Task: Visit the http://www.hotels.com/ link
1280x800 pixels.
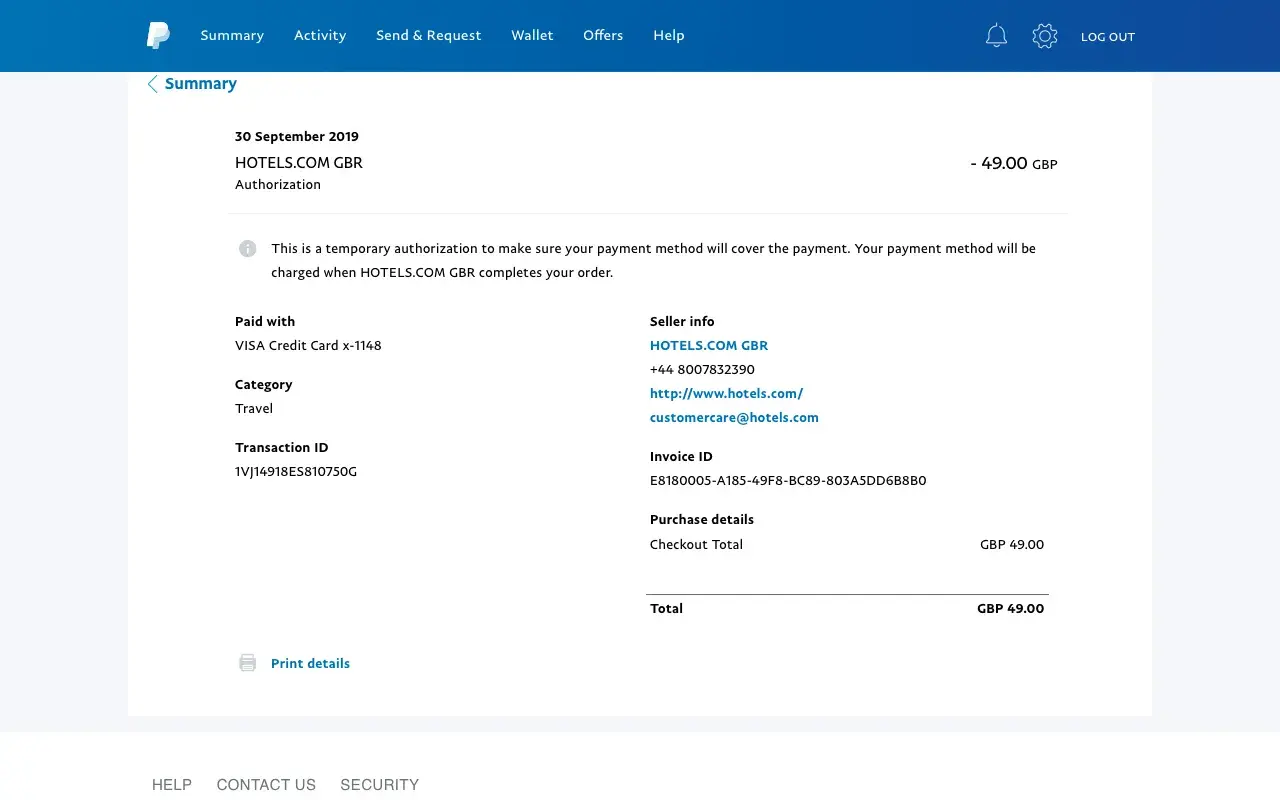Action: 726,394
